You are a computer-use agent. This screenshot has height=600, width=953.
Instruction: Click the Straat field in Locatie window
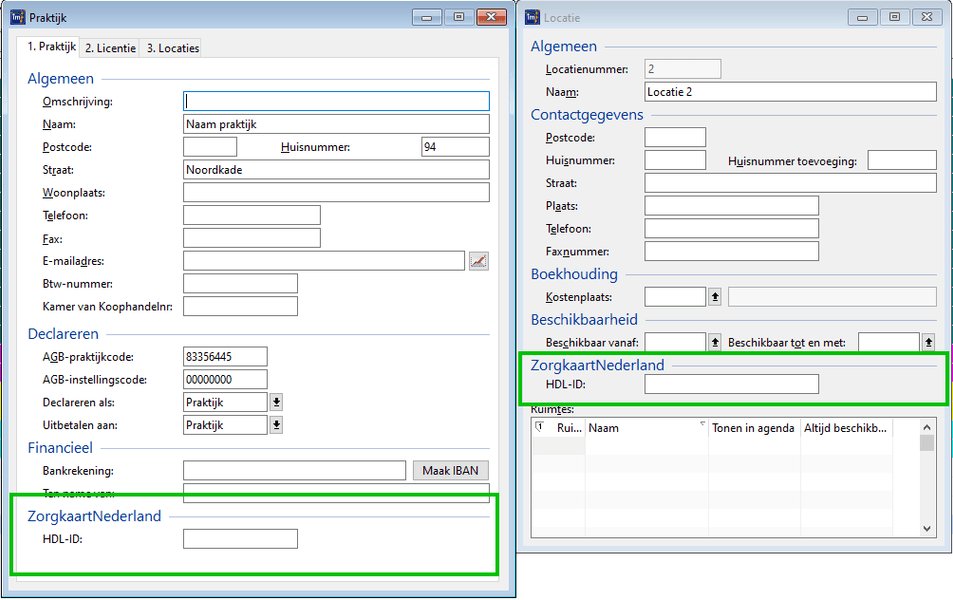790,183
